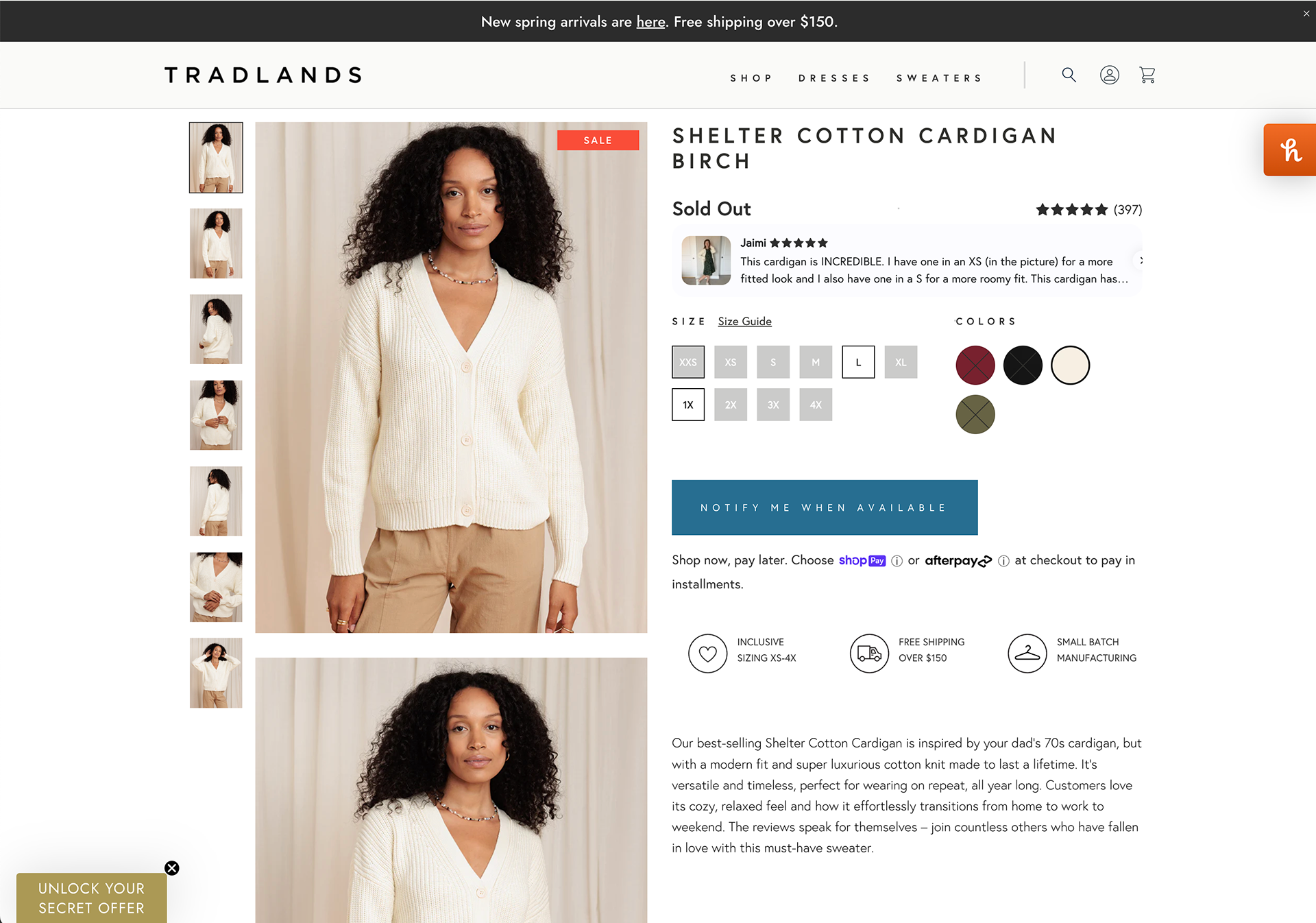The height and width of the screenshot is (923, 1316).
Task: Select size XXS
Action: [x=688, y=362]
